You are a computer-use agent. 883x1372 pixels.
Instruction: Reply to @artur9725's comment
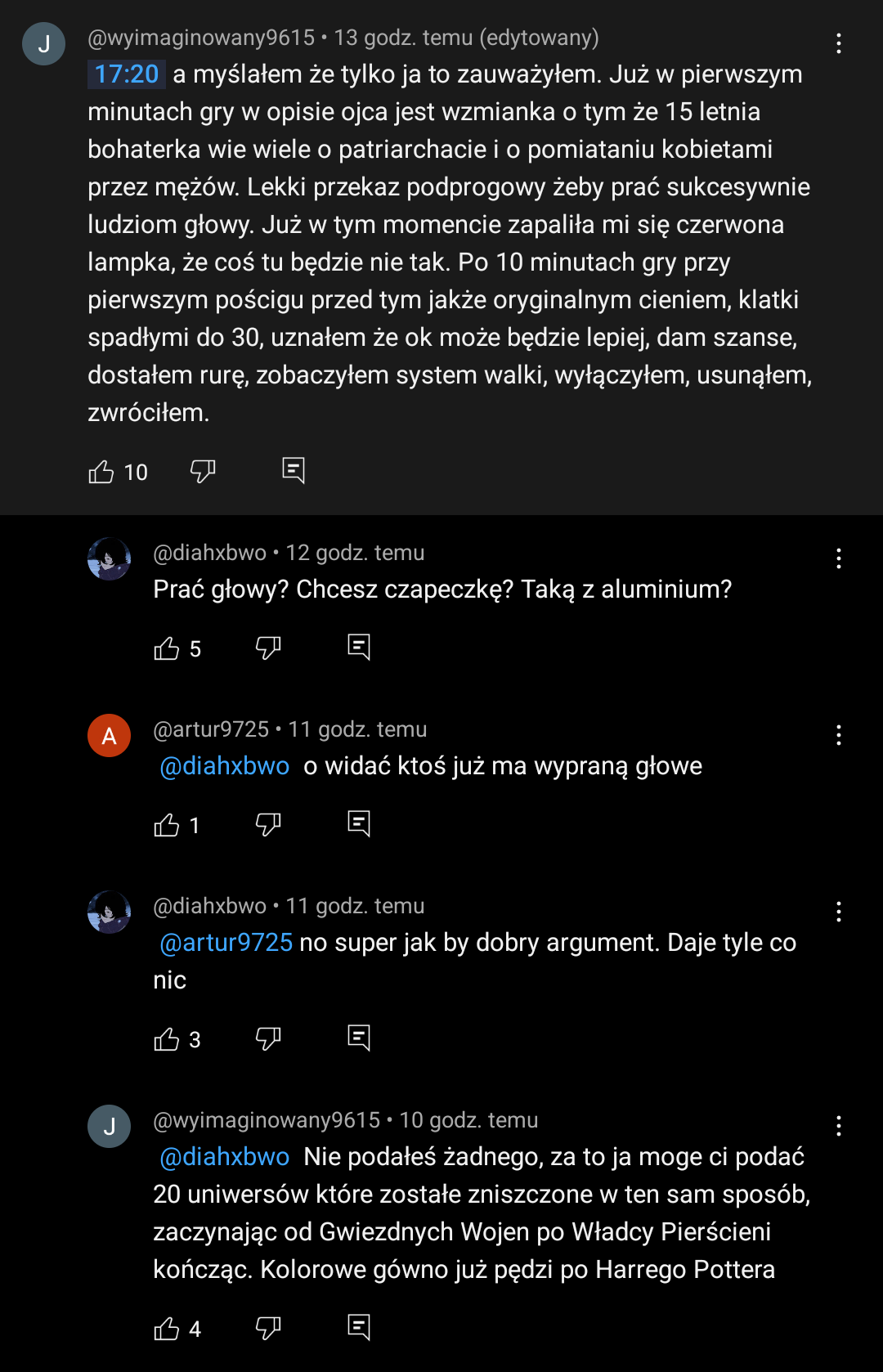pos(359,823)
